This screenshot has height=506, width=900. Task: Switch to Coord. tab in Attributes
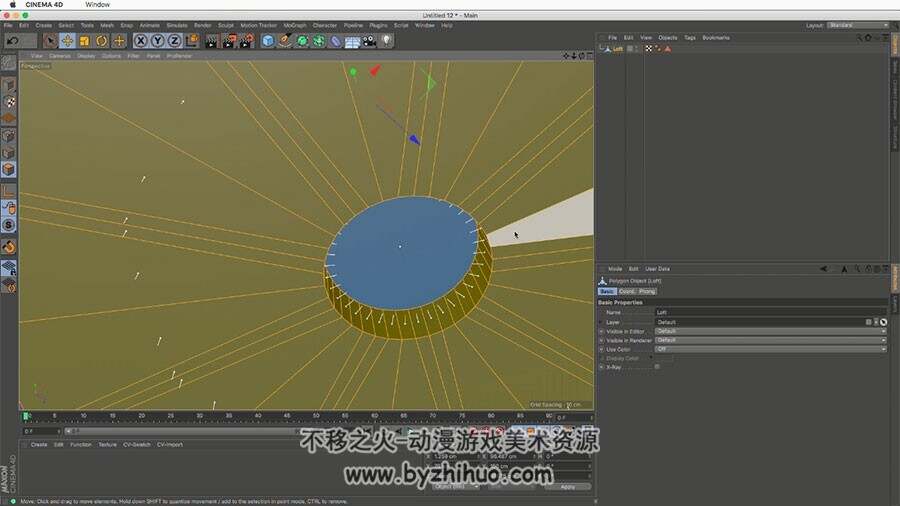tap(626, 291)
